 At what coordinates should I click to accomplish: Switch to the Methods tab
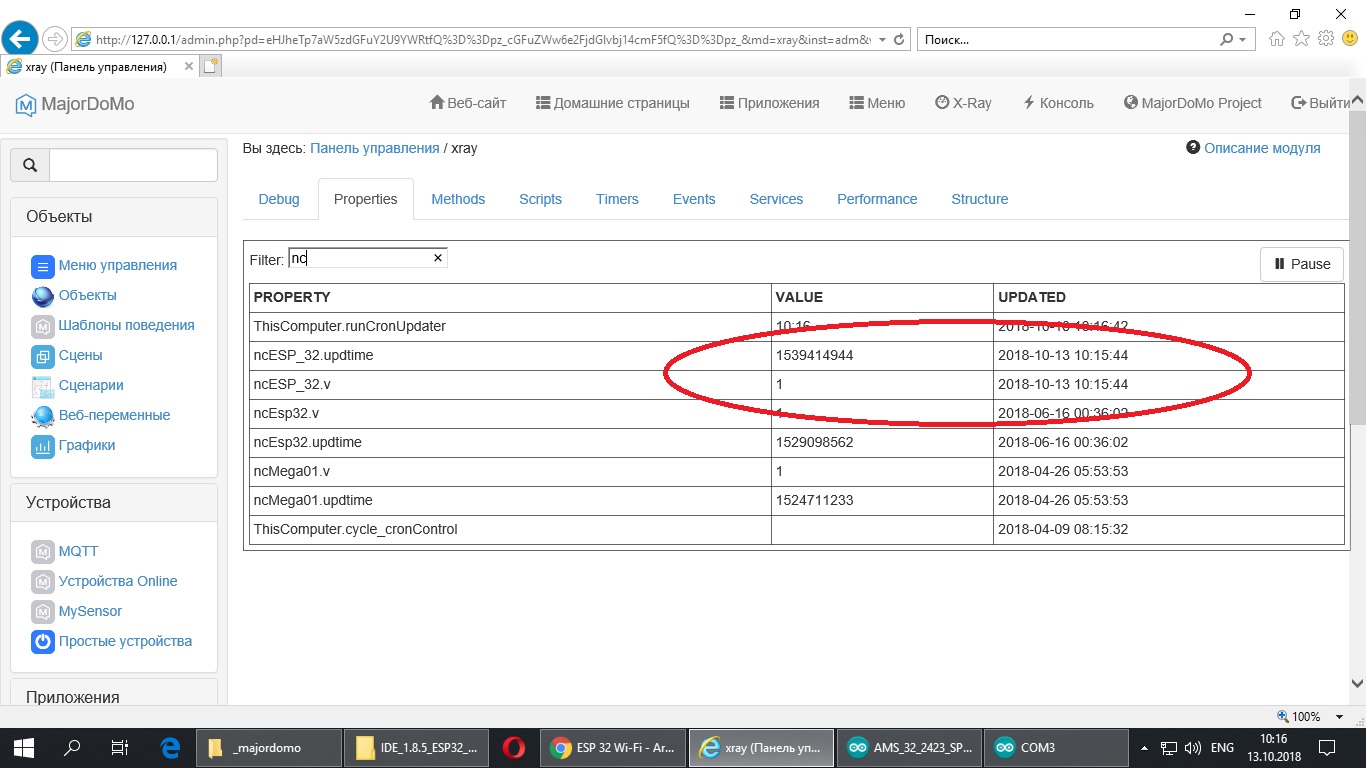point(458,199)
